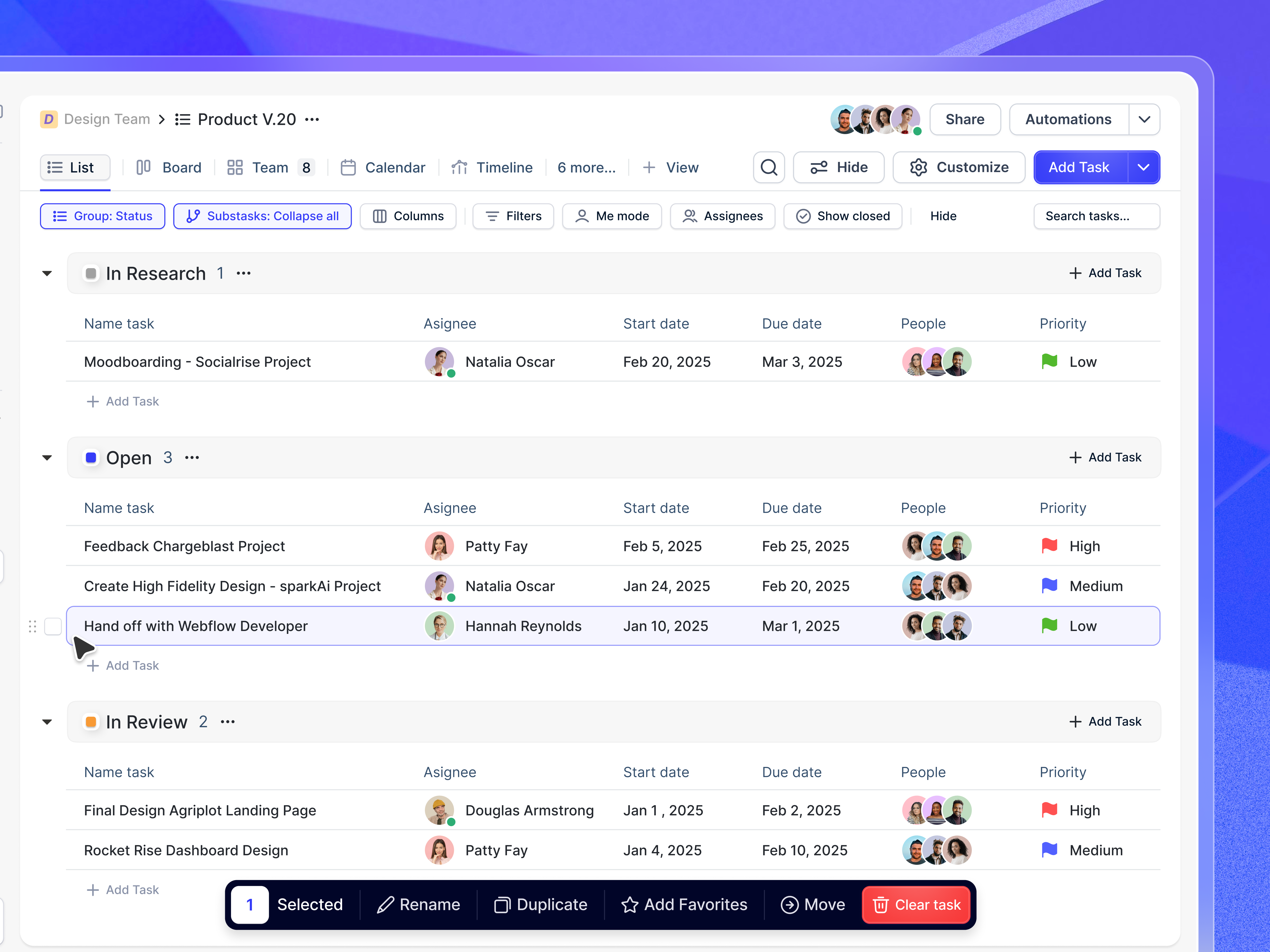Tick the checkbox next to Hand off task

pyautogui.click(x=53, y=626)
